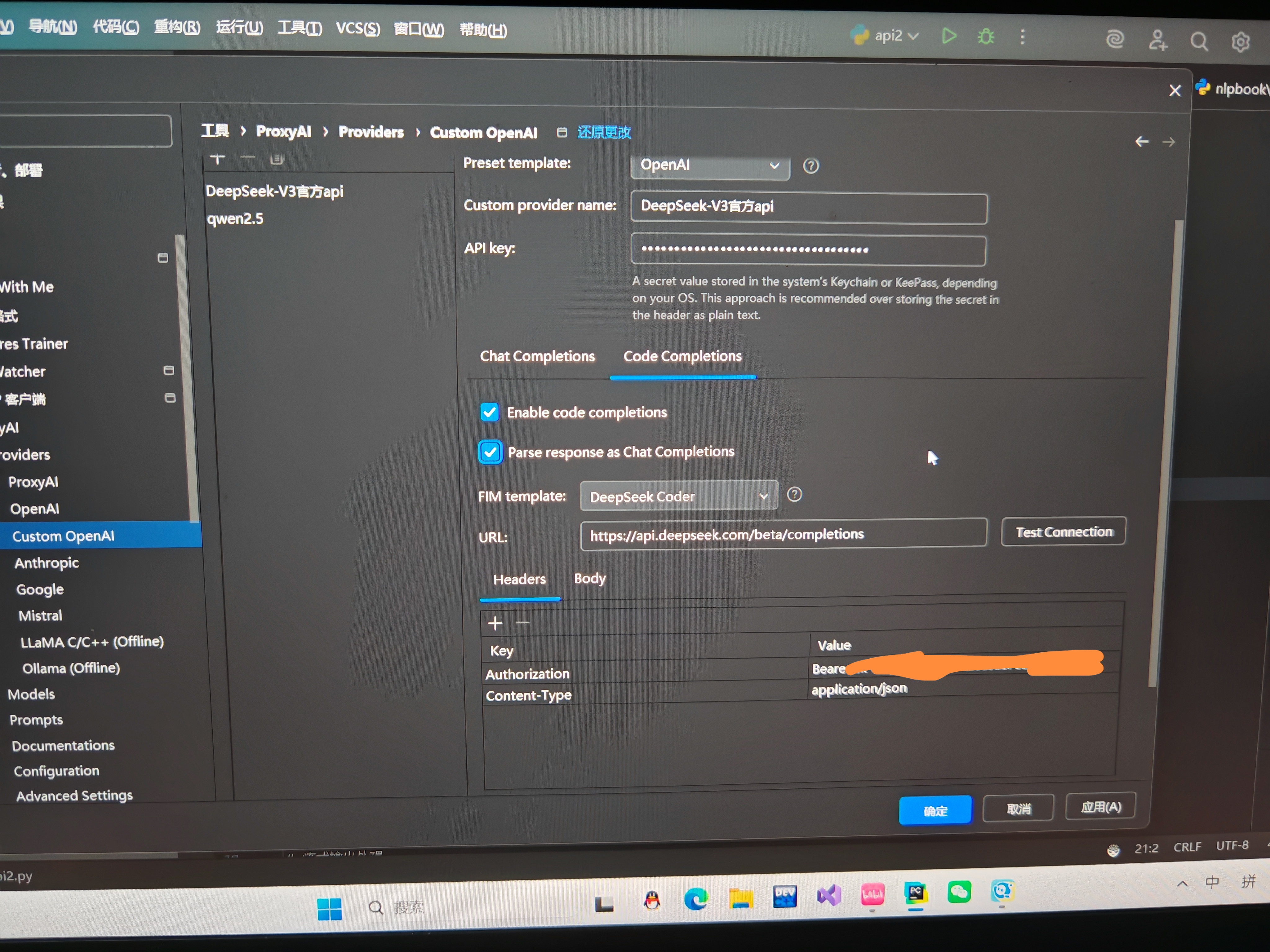
Task: Open WeChat from the taskbar
Action: pyautogui.click(x=959, y=892)
